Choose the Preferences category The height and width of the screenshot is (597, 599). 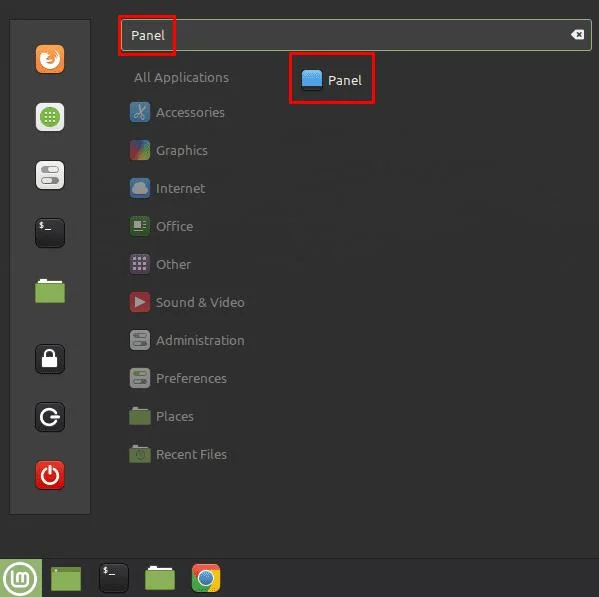coord(178,379)
